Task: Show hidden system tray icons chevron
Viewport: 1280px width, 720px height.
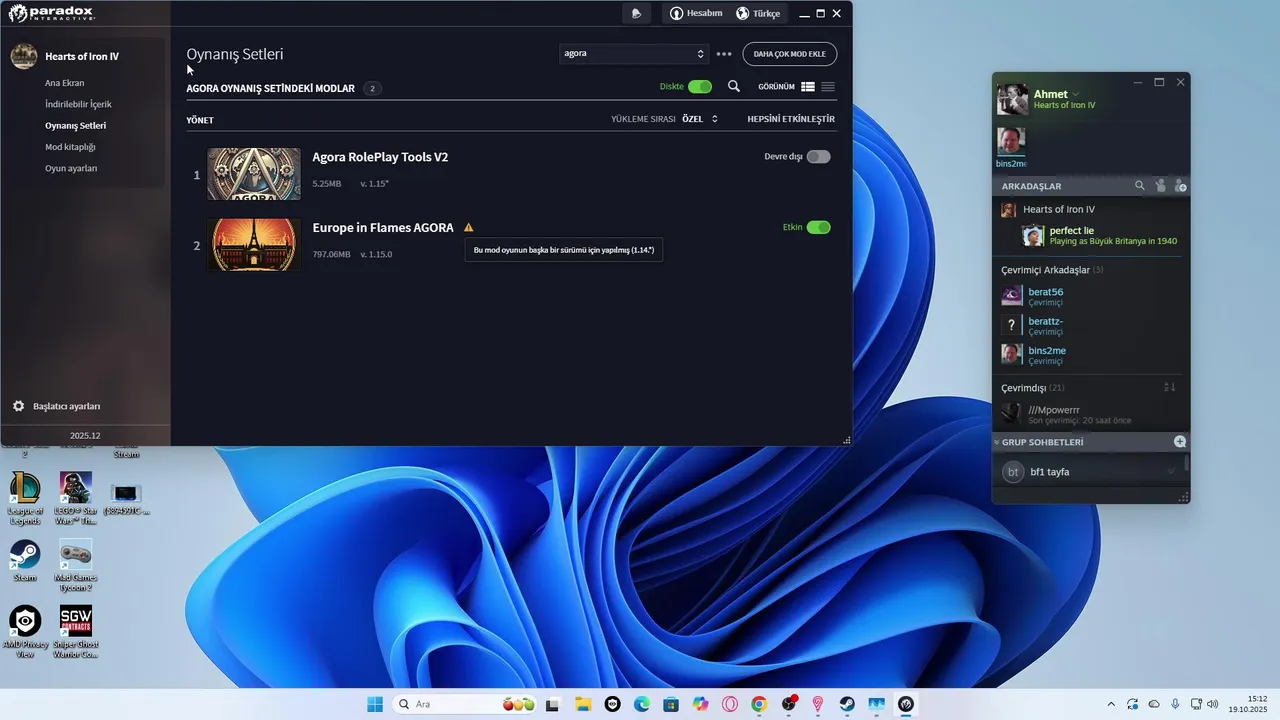Action: pyautogui.click(x=1111, y=704)
